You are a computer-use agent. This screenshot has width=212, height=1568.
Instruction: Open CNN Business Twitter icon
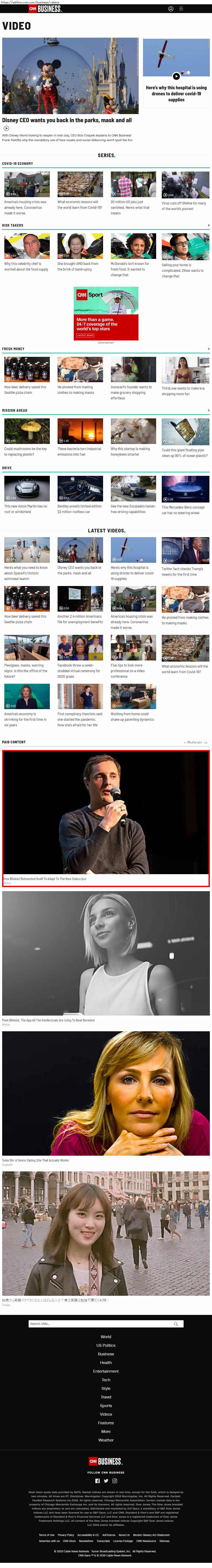(106, 1481)
